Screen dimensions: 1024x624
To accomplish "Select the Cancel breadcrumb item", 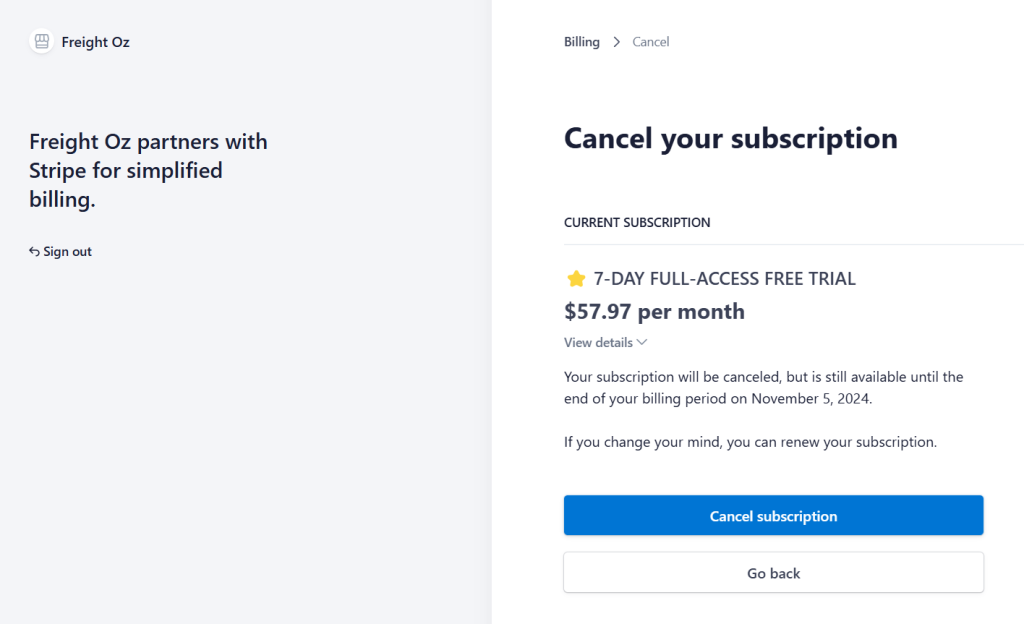I will coord(651,42).
